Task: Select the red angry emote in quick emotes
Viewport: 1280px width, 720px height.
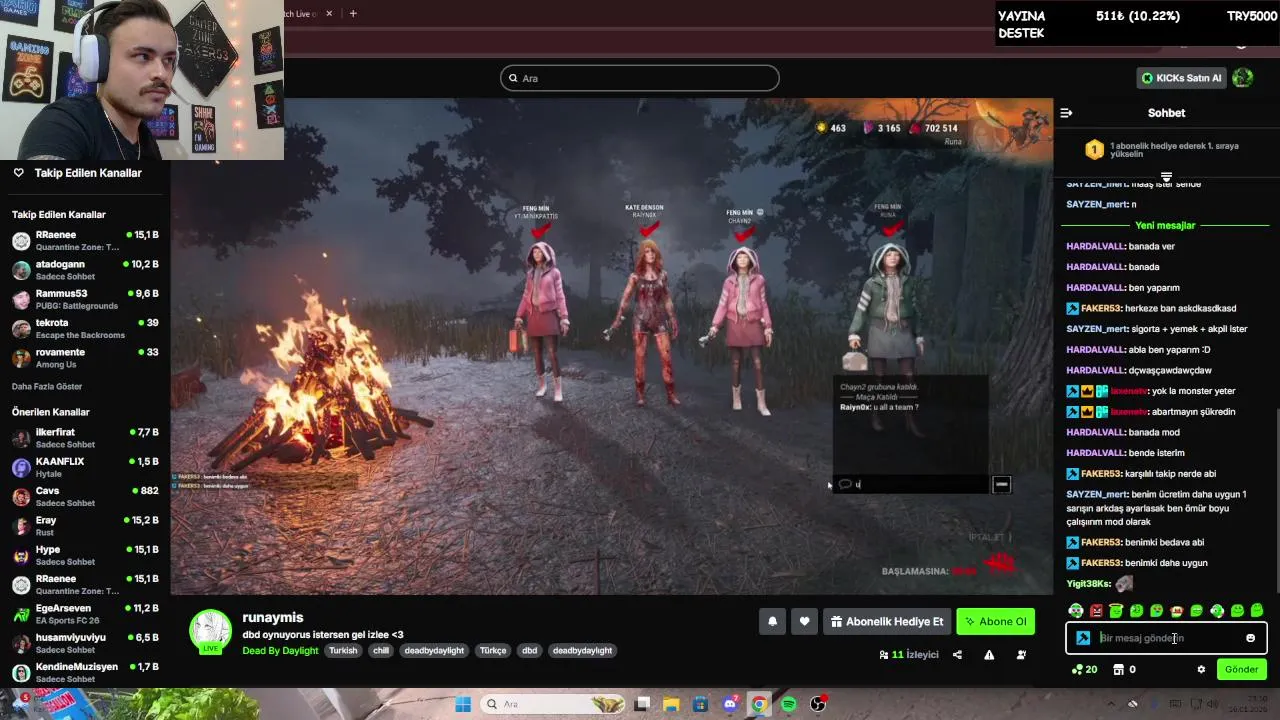Action: [1096, 610]
